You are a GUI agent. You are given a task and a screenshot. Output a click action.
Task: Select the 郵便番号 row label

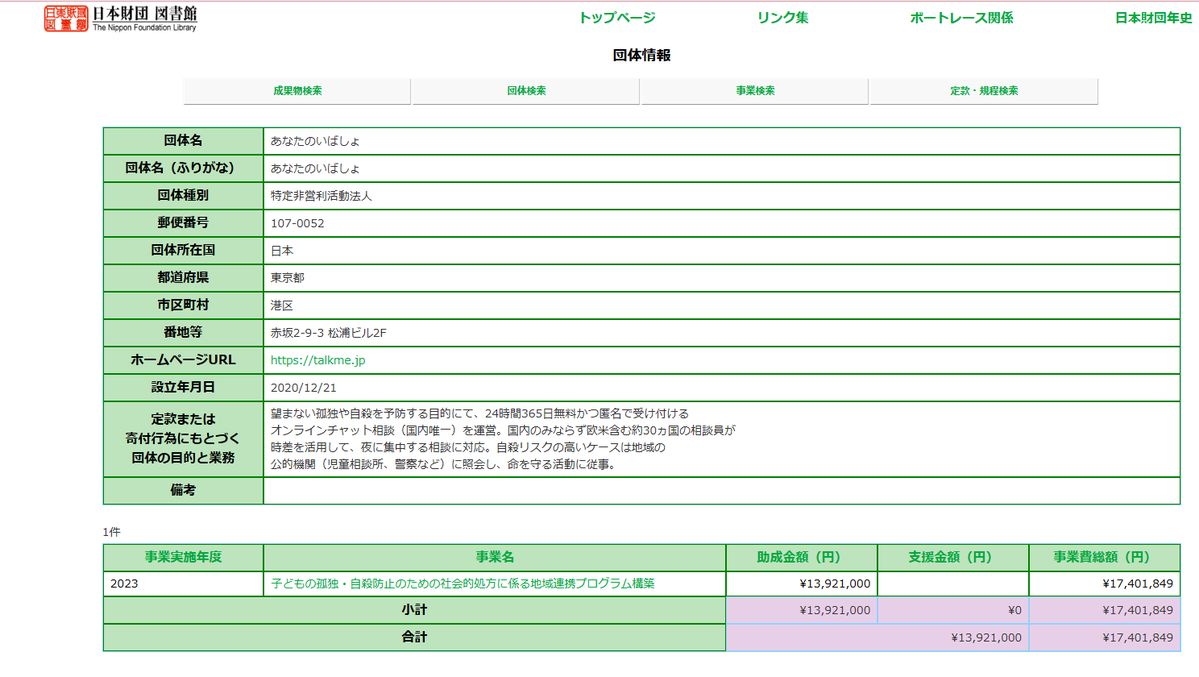pyautogui.click(x=184, y=223)
